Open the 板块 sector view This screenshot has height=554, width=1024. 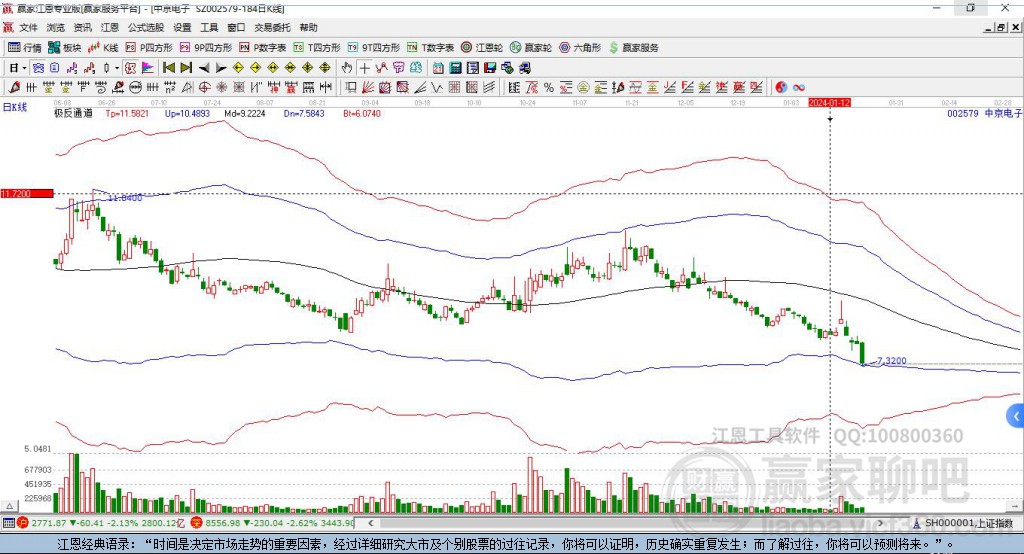pos(64,48)
